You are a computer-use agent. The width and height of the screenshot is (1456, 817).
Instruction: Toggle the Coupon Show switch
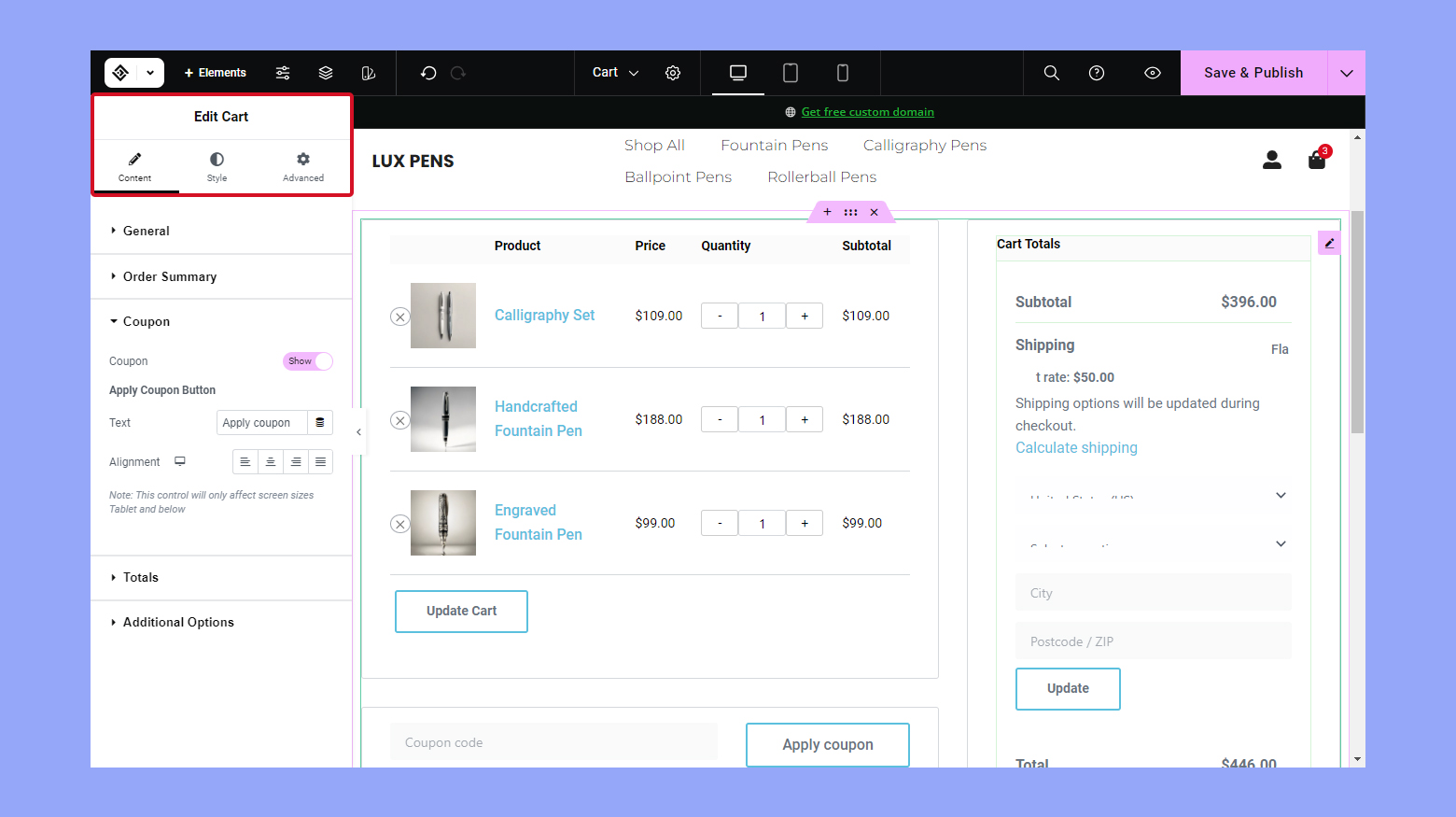(x=307, y=360)
